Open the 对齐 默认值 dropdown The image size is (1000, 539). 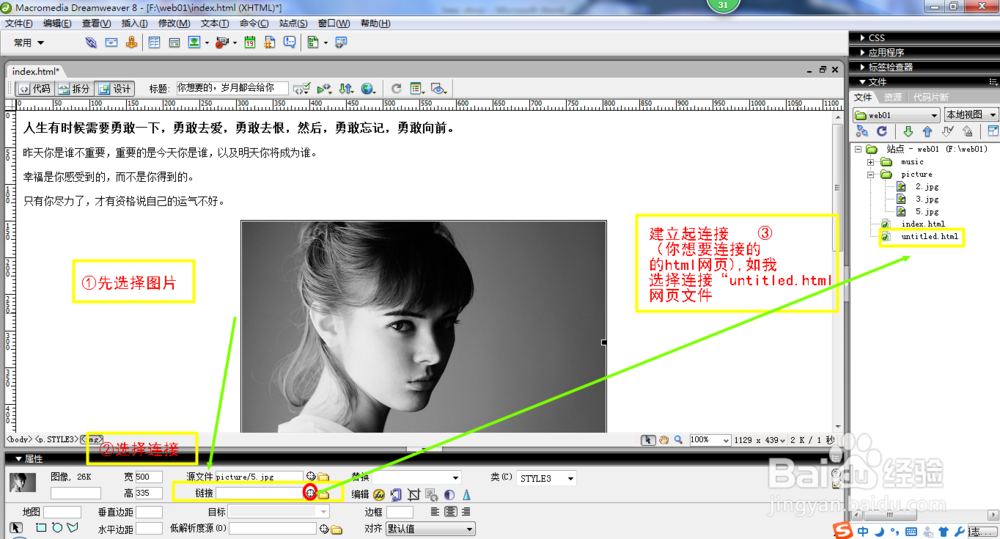[430, 529]
